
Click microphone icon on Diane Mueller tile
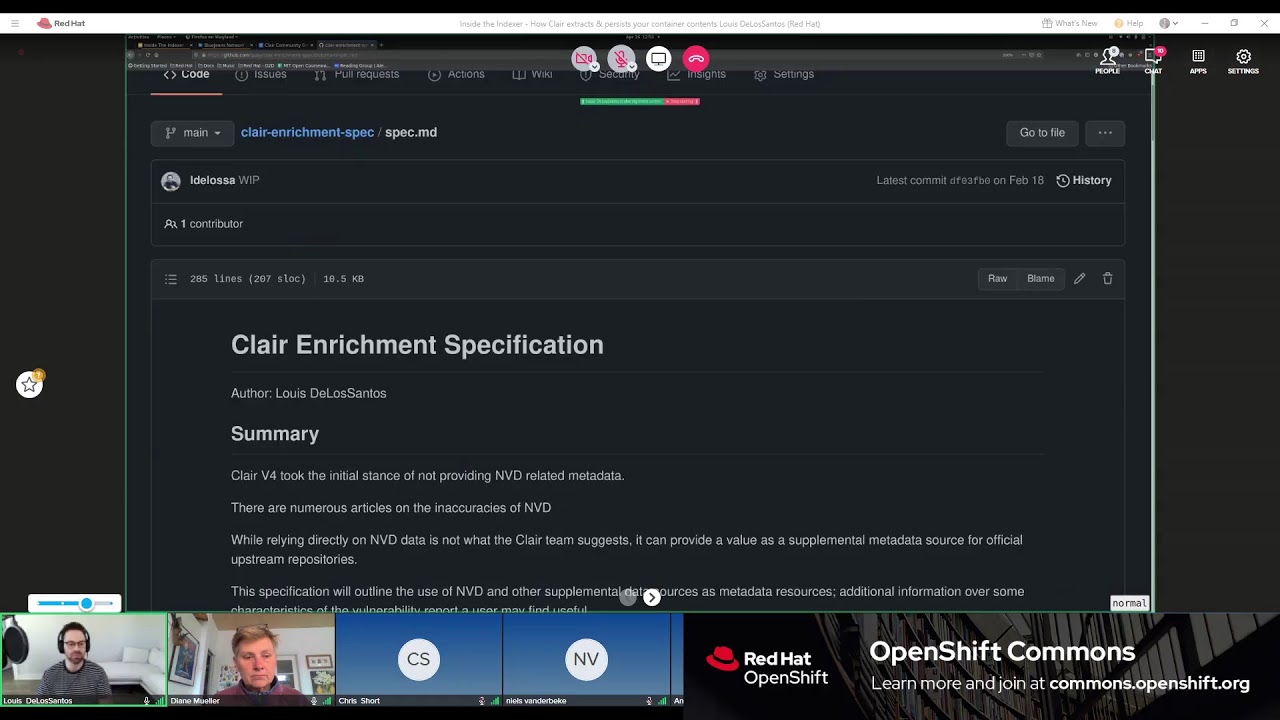(x=314, y=701)
